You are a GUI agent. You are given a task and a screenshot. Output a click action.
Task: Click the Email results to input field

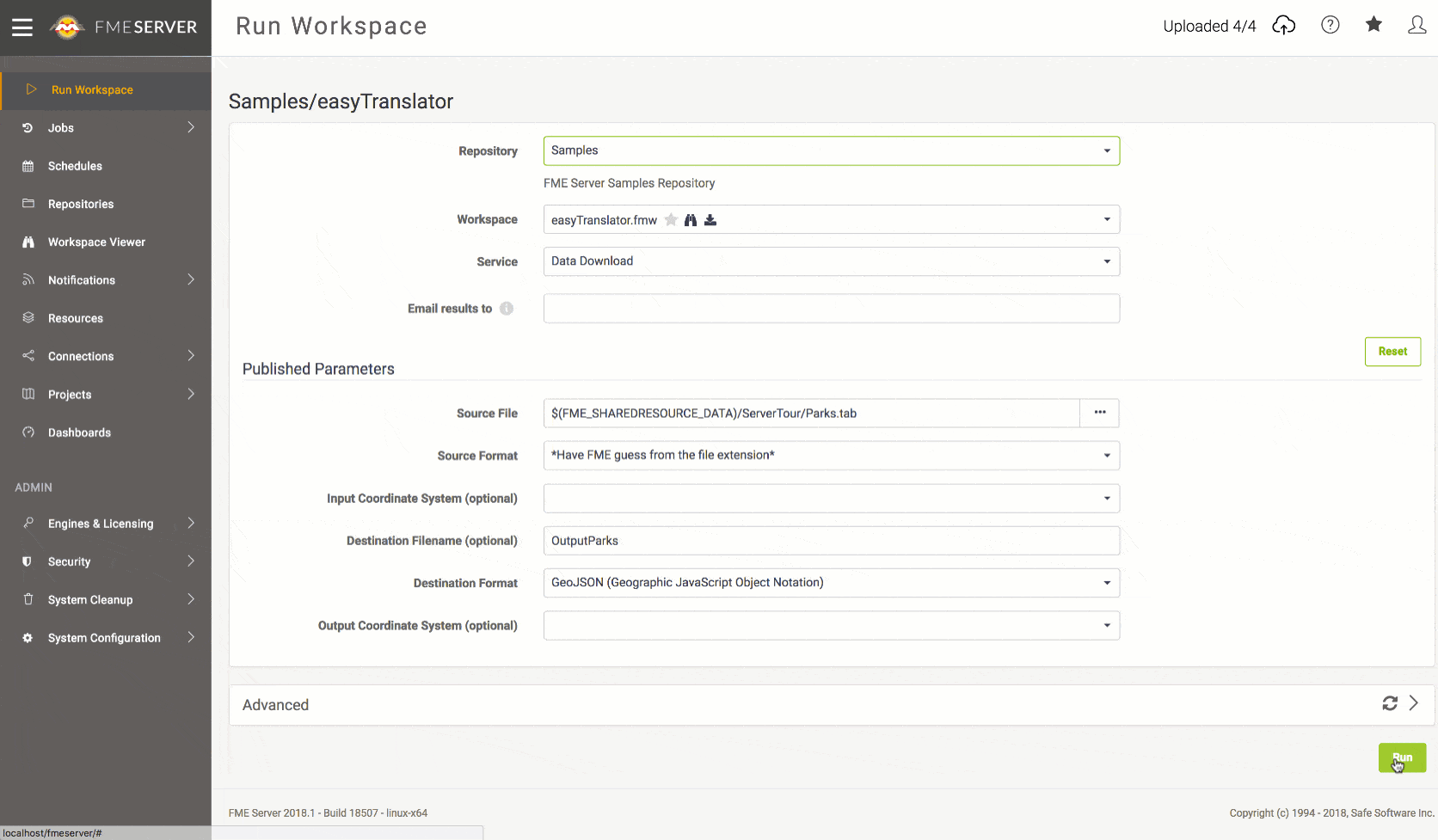tap(832, 309)
